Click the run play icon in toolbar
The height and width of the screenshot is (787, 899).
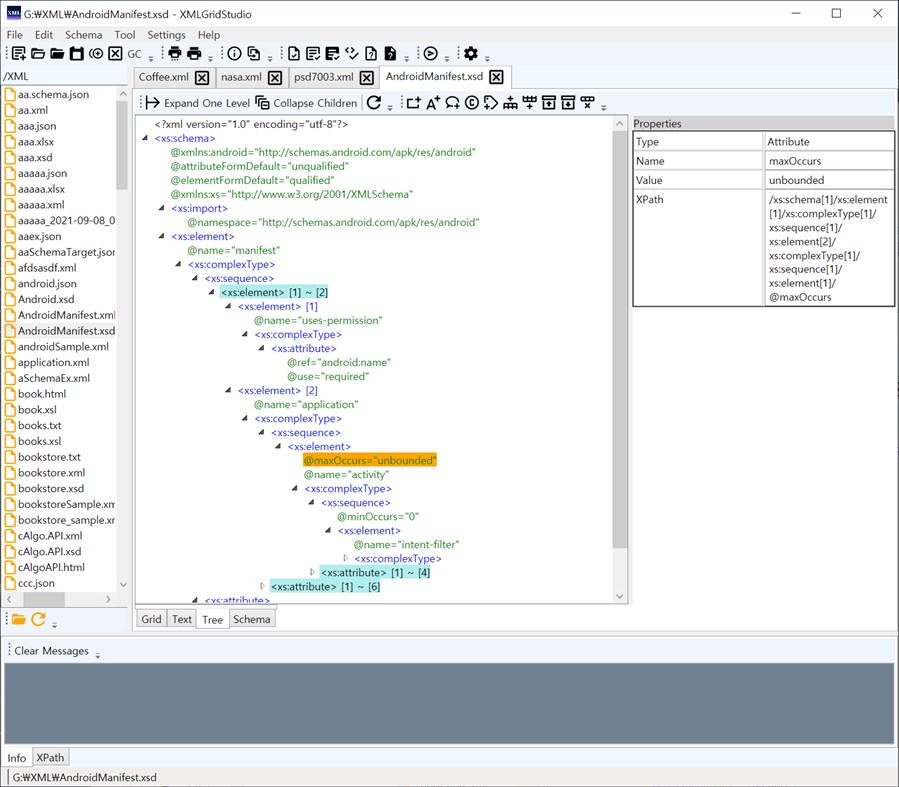pyautogui.click(x=431, y=54)
